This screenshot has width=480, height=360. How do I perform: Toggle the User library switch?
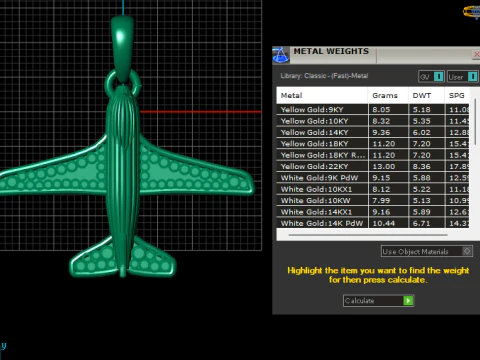[x=463, y=77]
